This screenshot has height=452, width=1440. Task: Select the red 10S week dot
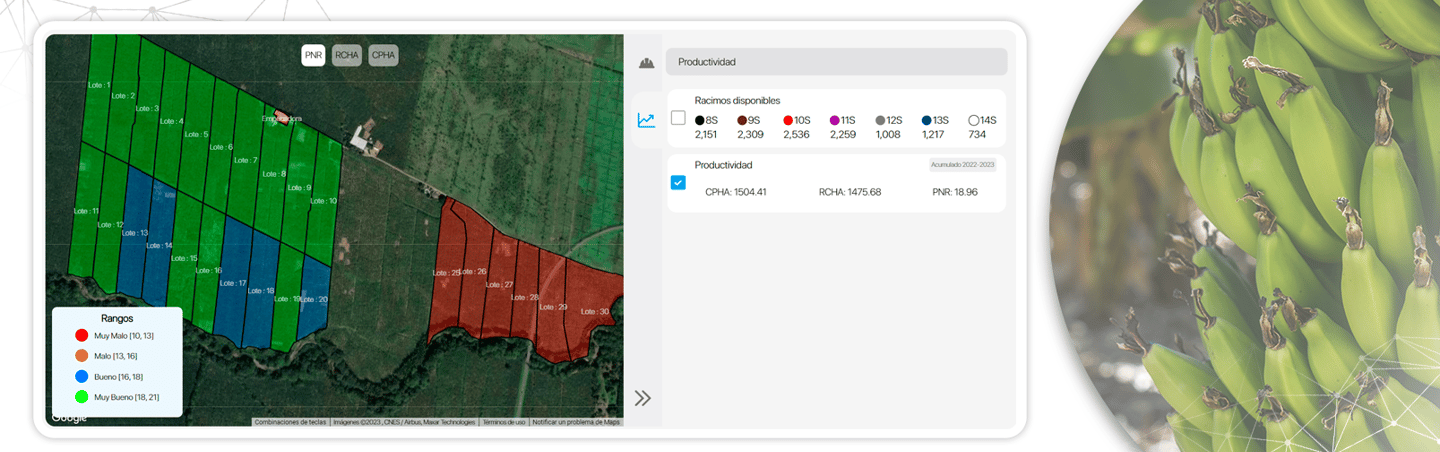[x=788, y=120]
